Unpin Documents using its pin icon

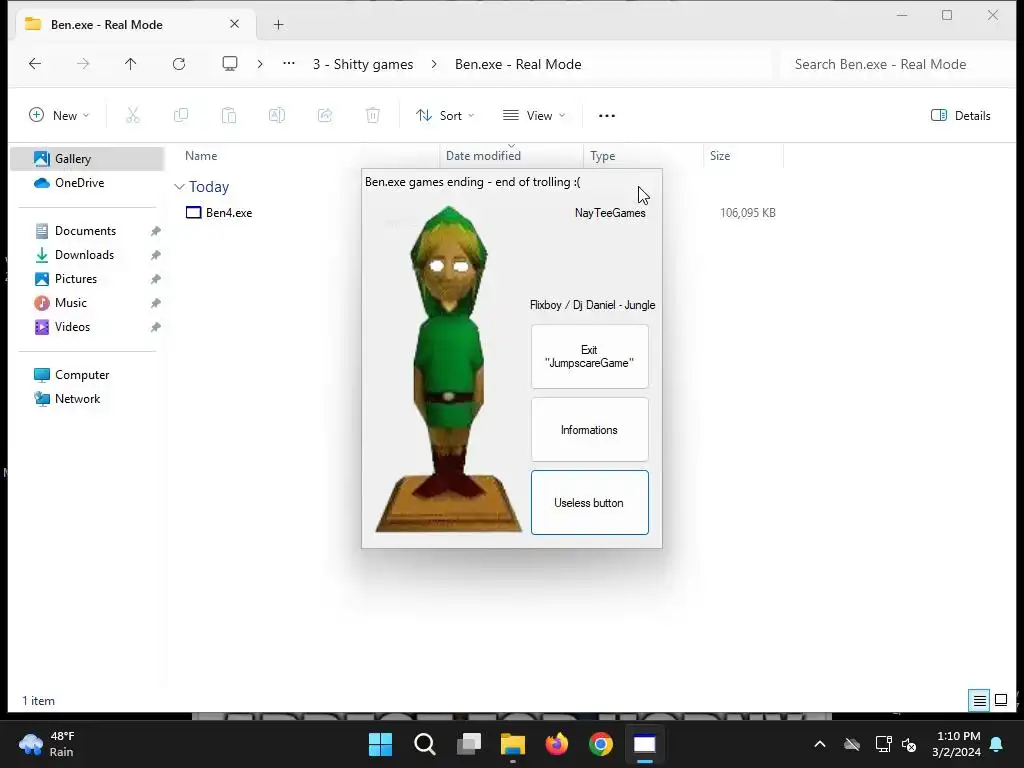(155, 231)
